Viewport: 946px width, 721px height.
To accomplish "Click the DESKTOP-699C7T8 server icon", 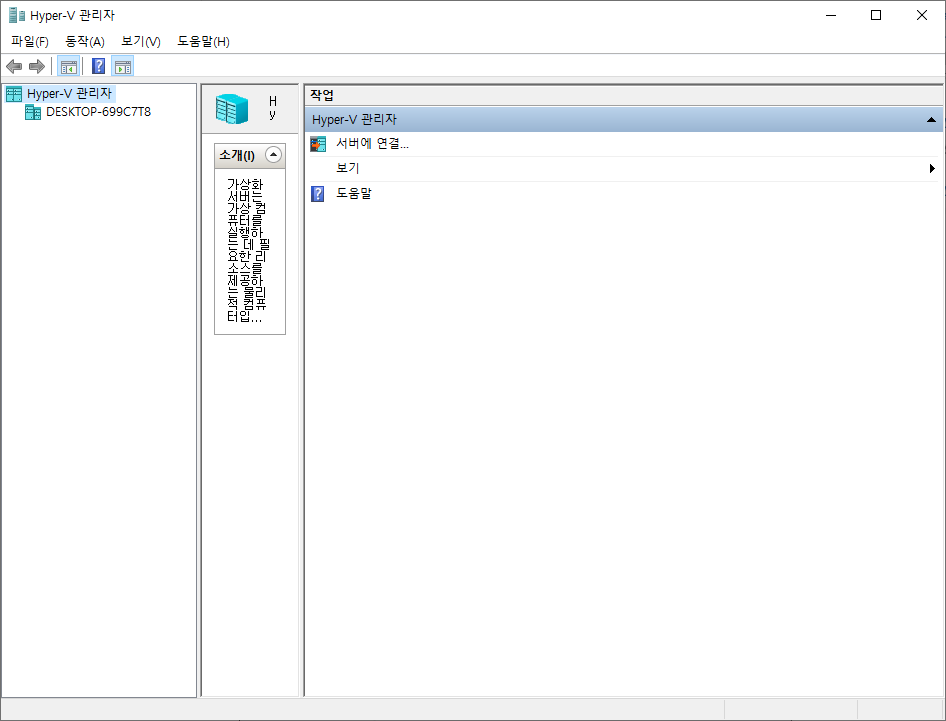I will [33, 112].
